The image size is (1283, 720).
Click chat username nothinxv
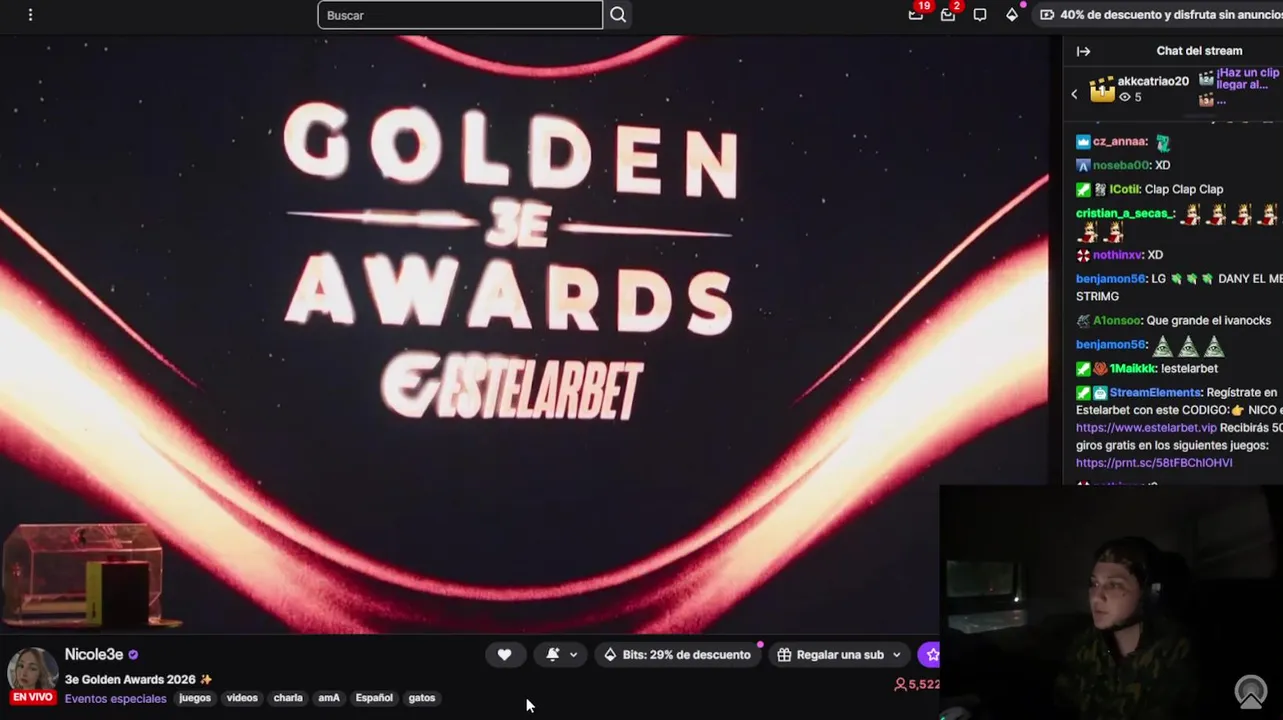click(x=1117, y=255)
